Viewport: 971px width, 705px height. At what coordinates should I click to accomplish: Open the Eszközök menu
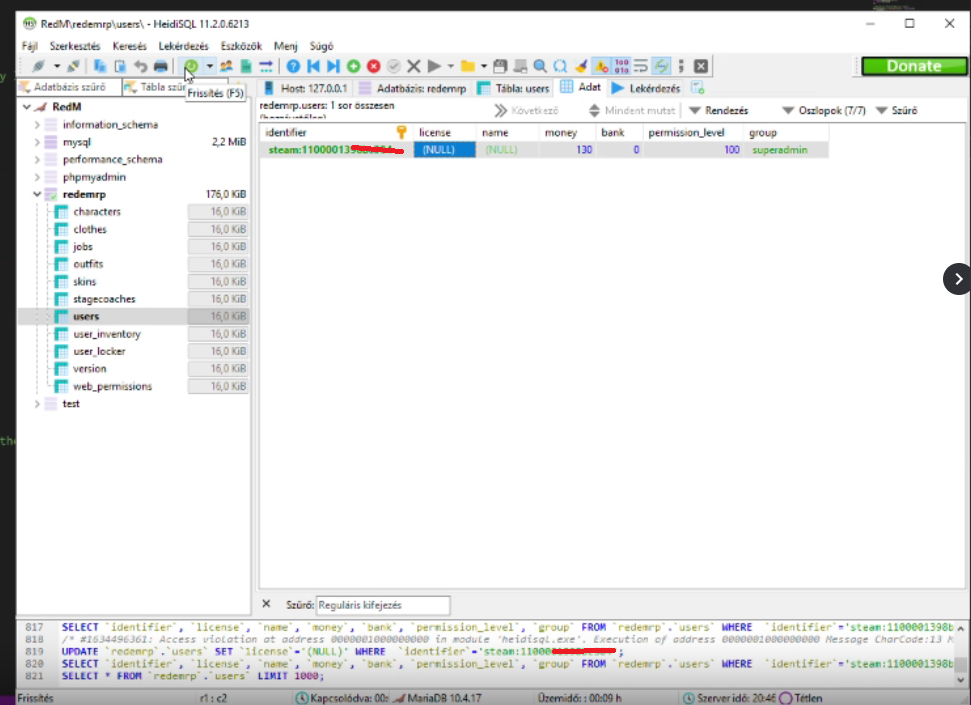click(241, 46)
